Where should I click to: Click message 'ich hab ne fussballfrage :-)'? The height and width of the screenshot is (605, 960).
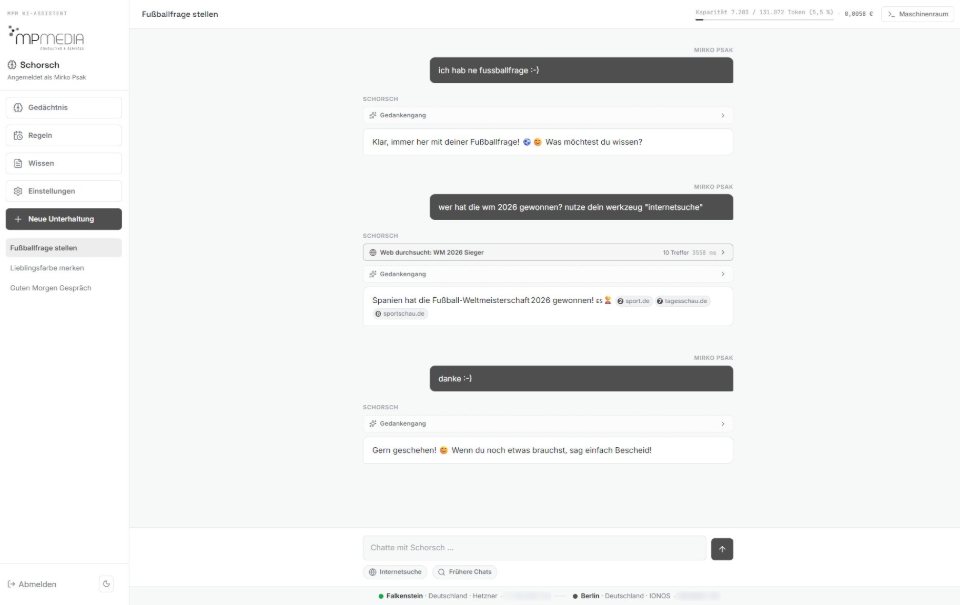[581, 70]
